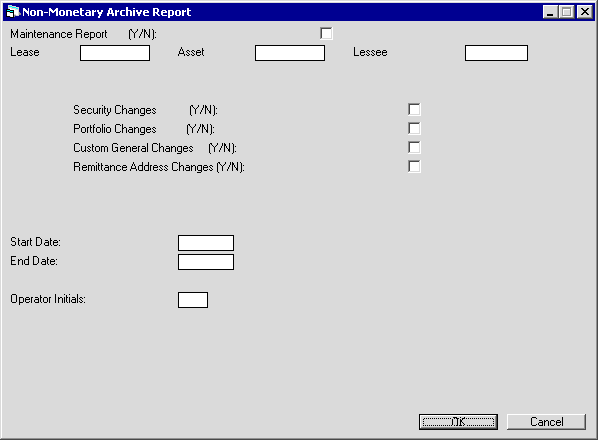
Task: Click the Start Date label text
Action: 35,242
